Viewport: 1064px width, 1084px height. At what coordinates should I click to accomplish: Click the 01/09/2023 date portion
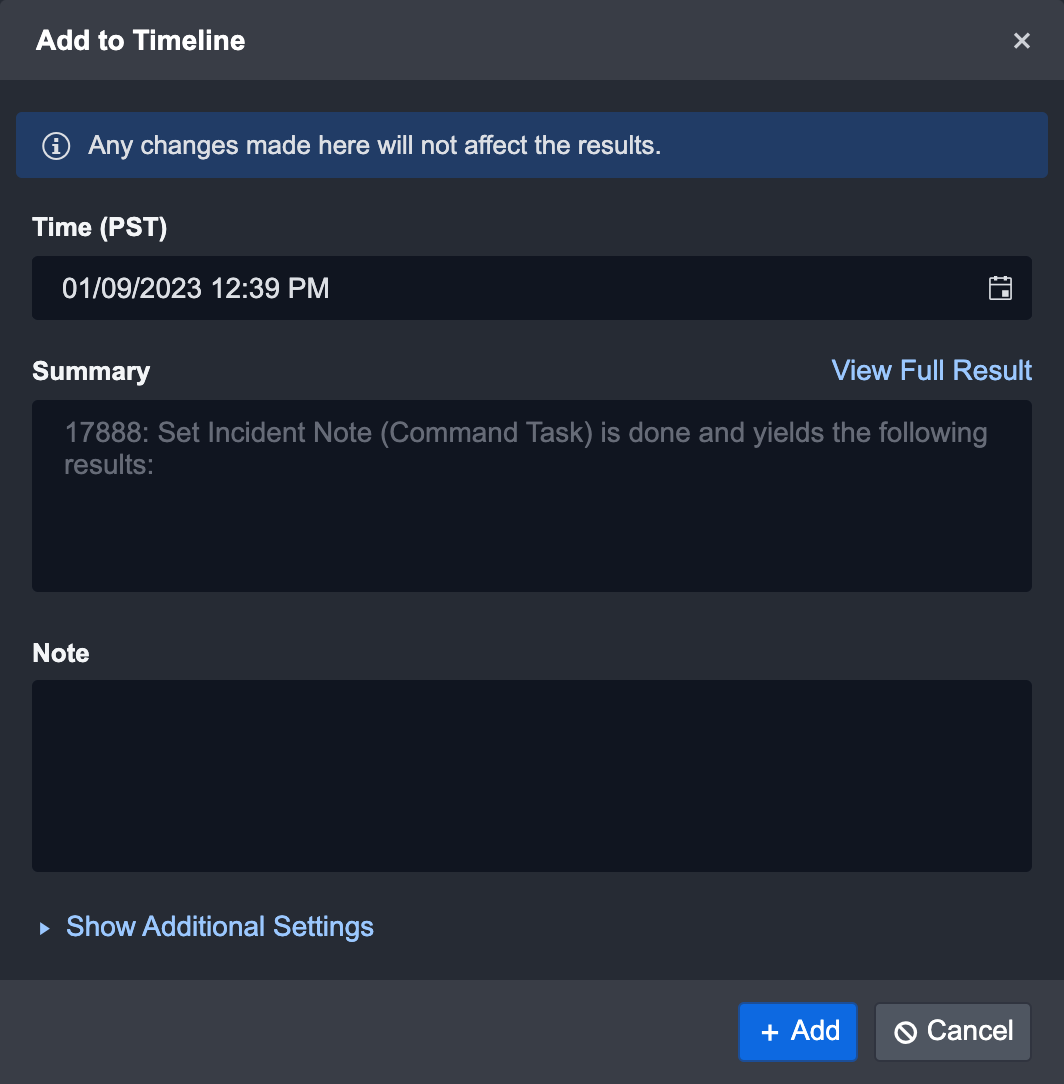[132, 288]
